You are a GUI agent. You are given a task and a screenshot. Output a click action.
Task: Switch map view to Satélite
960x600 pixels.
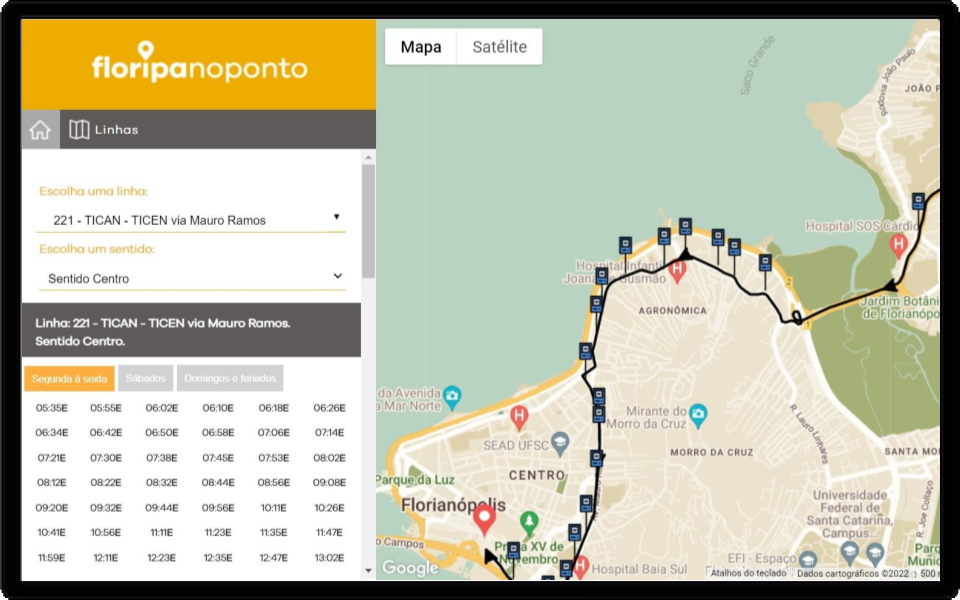coord(500,47)
